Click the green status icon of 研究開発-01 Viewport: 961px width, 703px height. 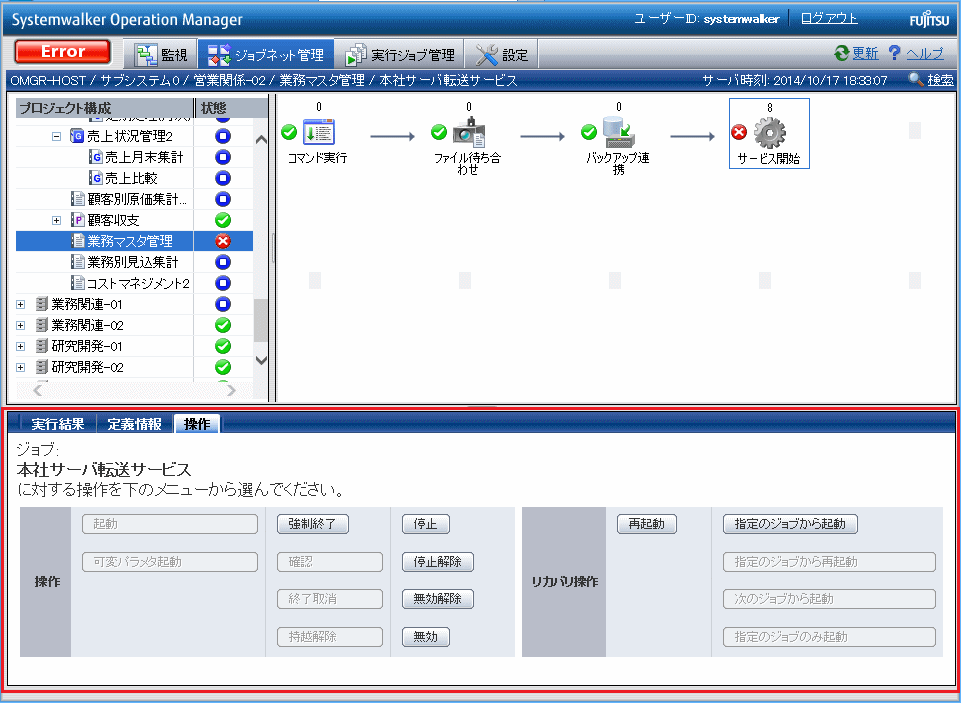(x=223, y=346)
